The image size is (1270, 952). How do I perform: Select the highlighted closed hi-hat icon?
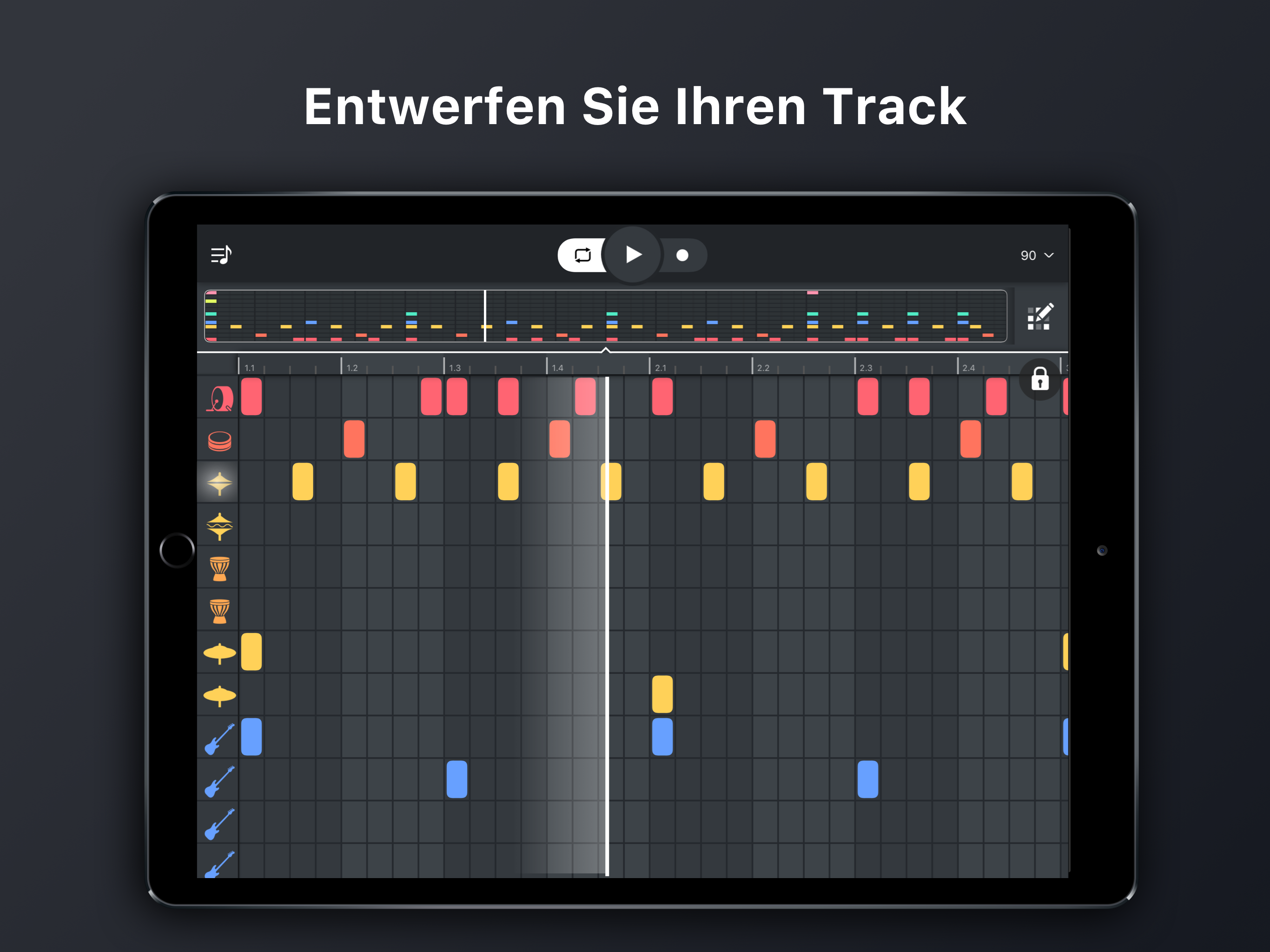219,483
